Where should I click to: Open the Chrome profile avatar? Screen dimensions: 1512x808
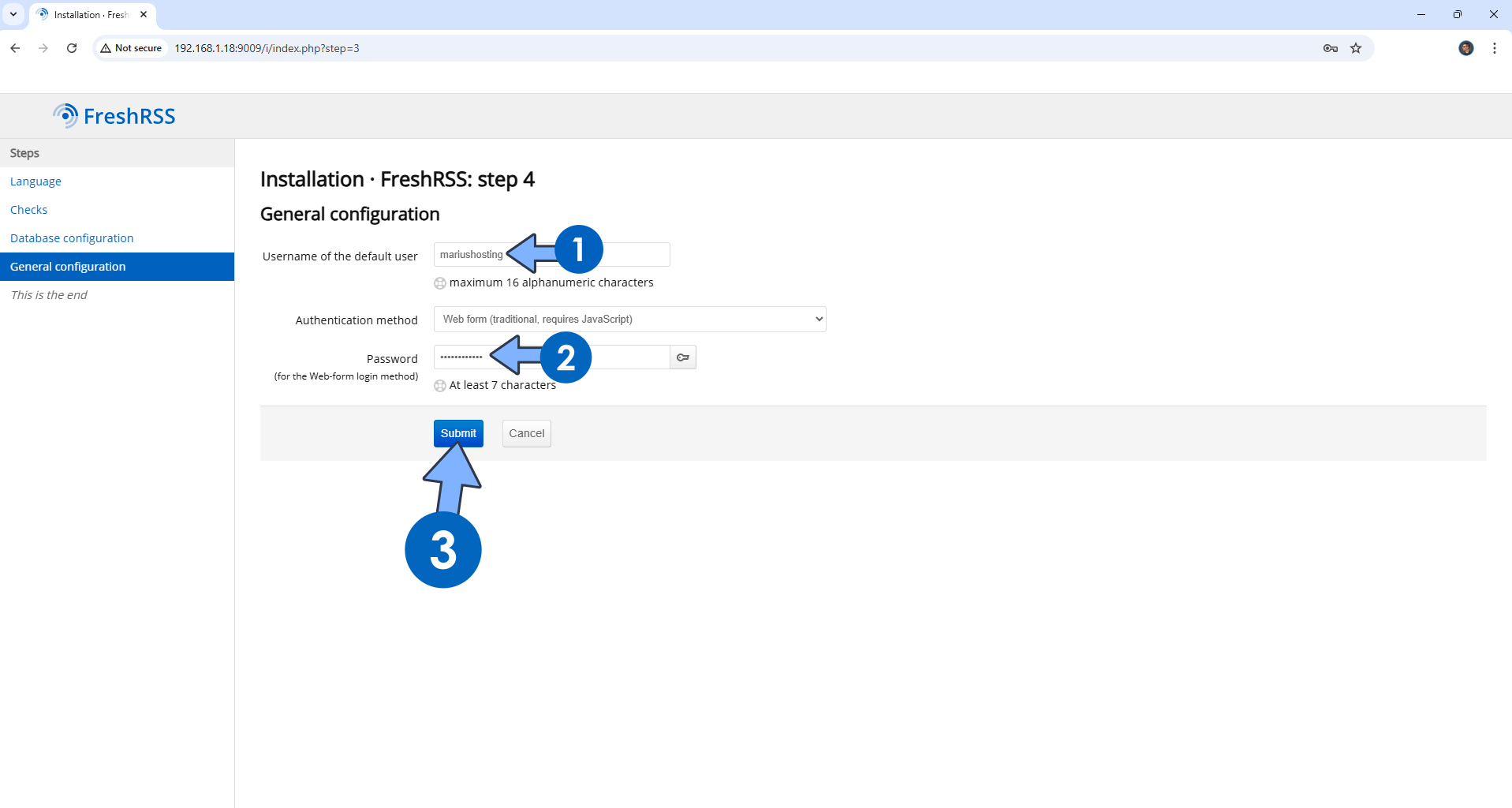click(x=1466, y=48)
